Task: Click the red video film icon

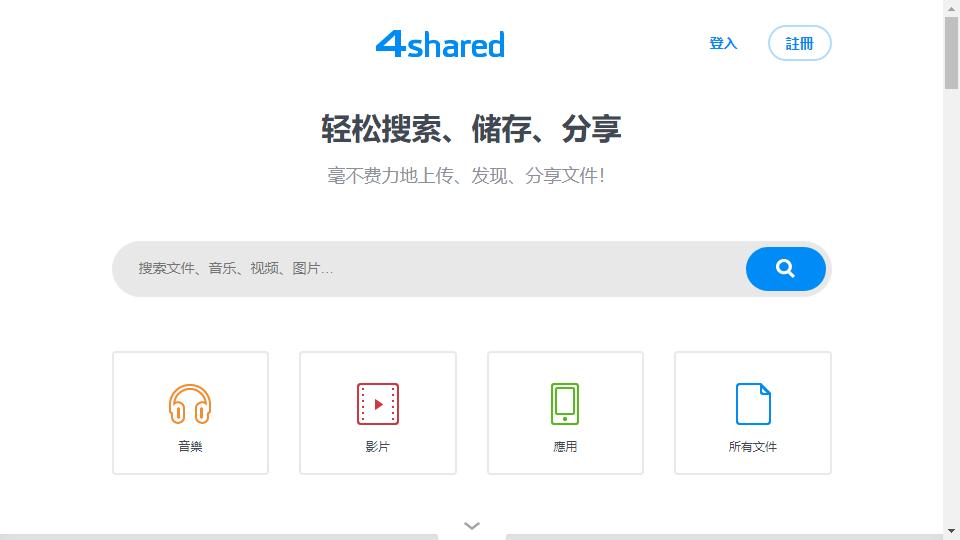Action: 377,404
